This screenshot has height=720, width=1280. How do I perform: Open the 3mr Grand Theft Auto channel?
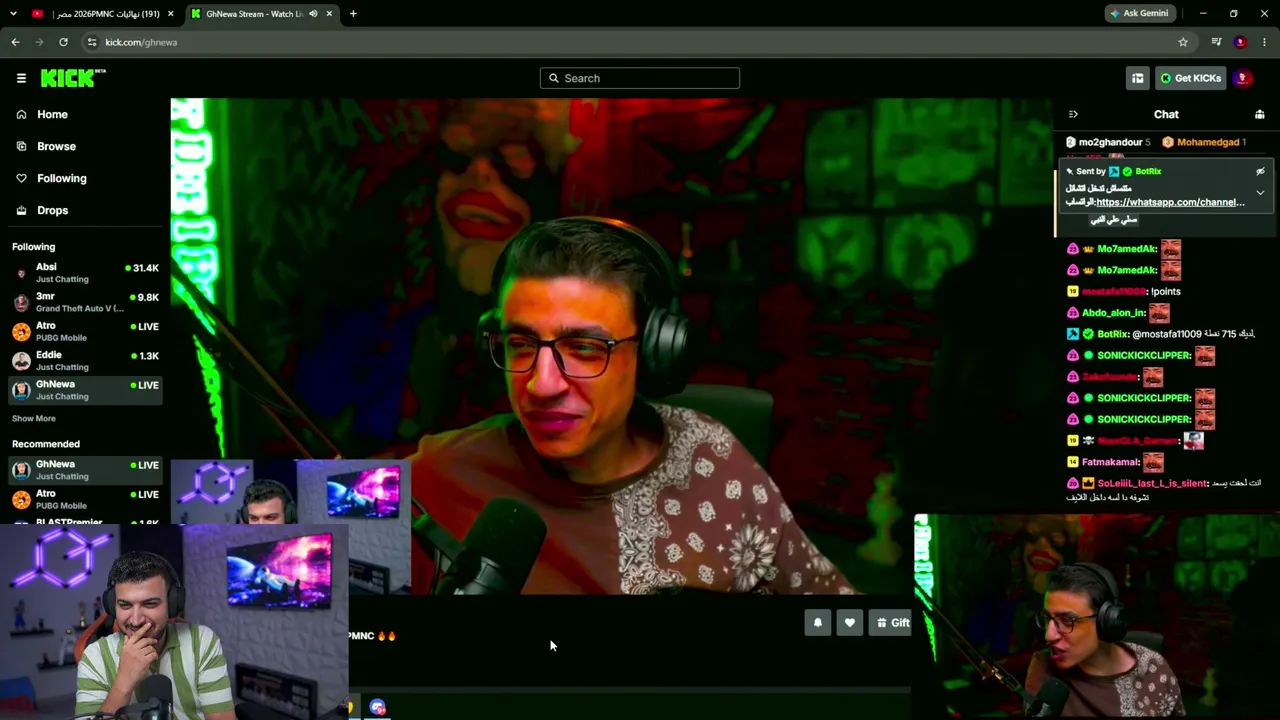[86, 302]
